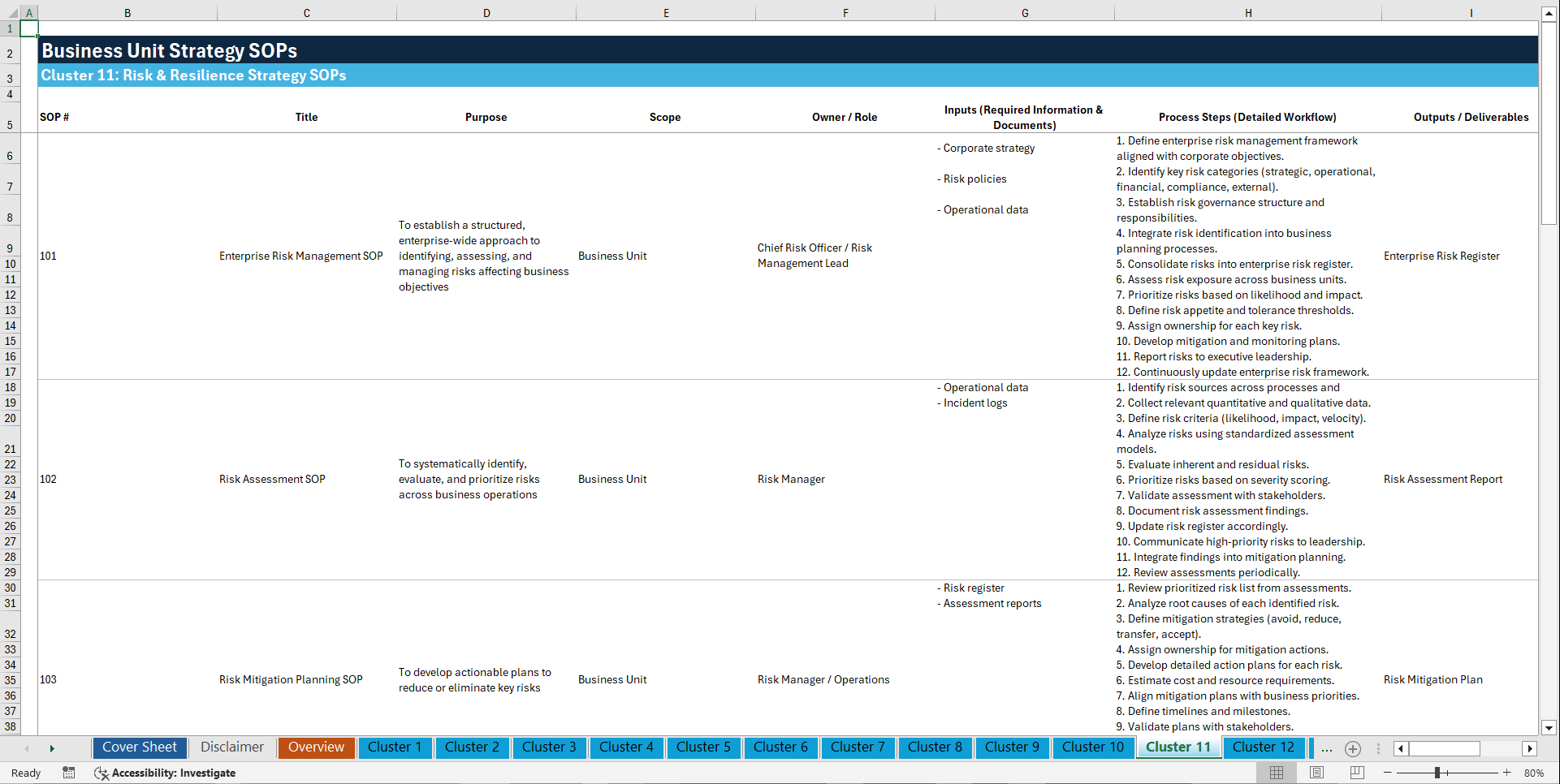Add a new sheet with plus icon
Image resolution: width=1560 pixels, height=784 pixels.
(1353, 748)
